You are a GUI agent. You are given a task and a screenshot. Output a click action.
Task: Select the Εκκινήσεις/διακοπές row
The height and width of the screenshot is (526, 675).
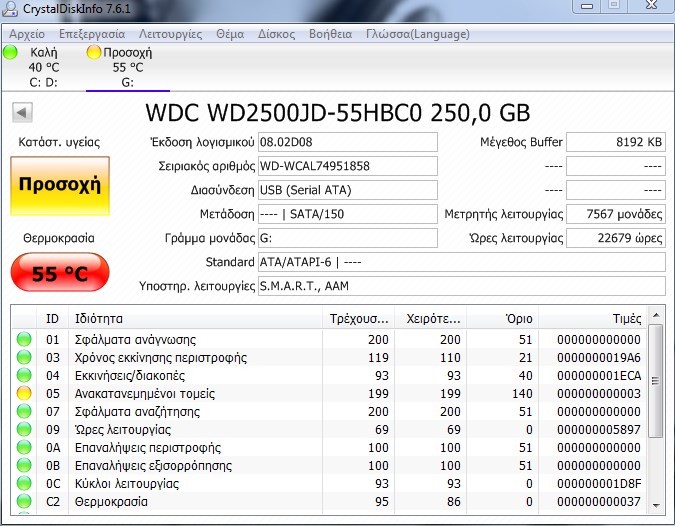coord(329,375)
